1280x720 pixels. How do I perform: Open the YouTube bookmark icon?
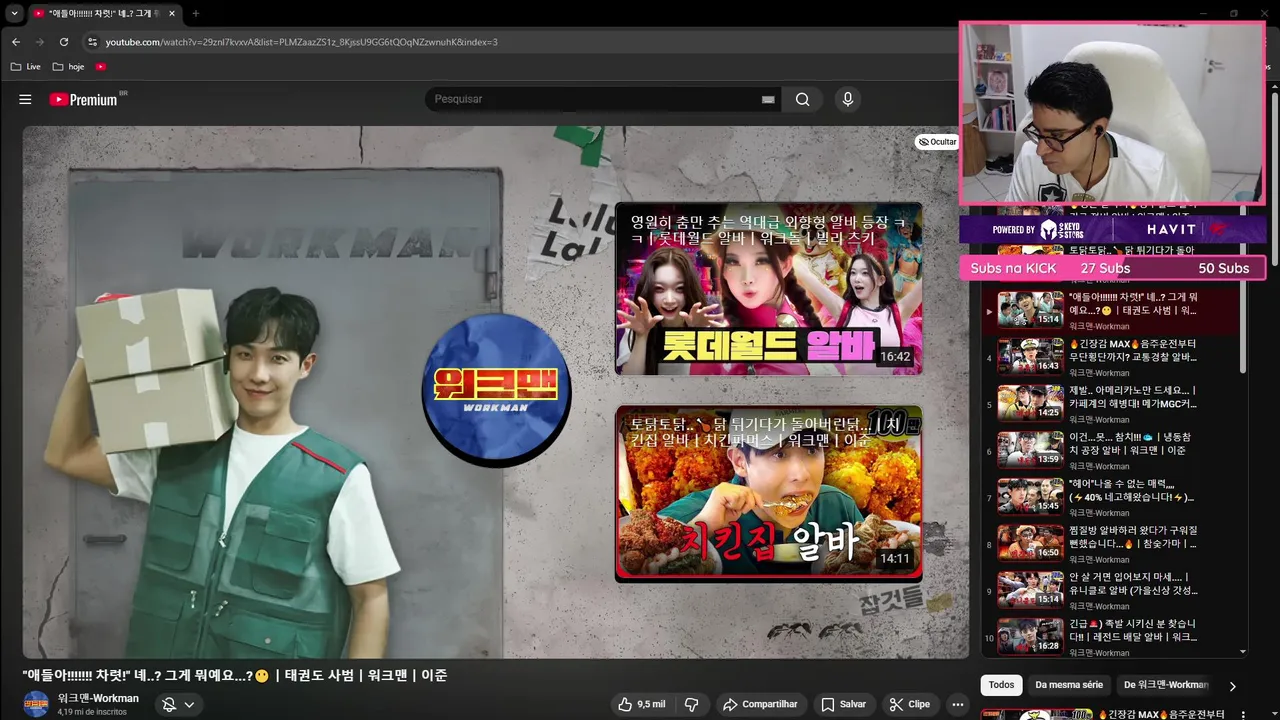tap(101, 67)
